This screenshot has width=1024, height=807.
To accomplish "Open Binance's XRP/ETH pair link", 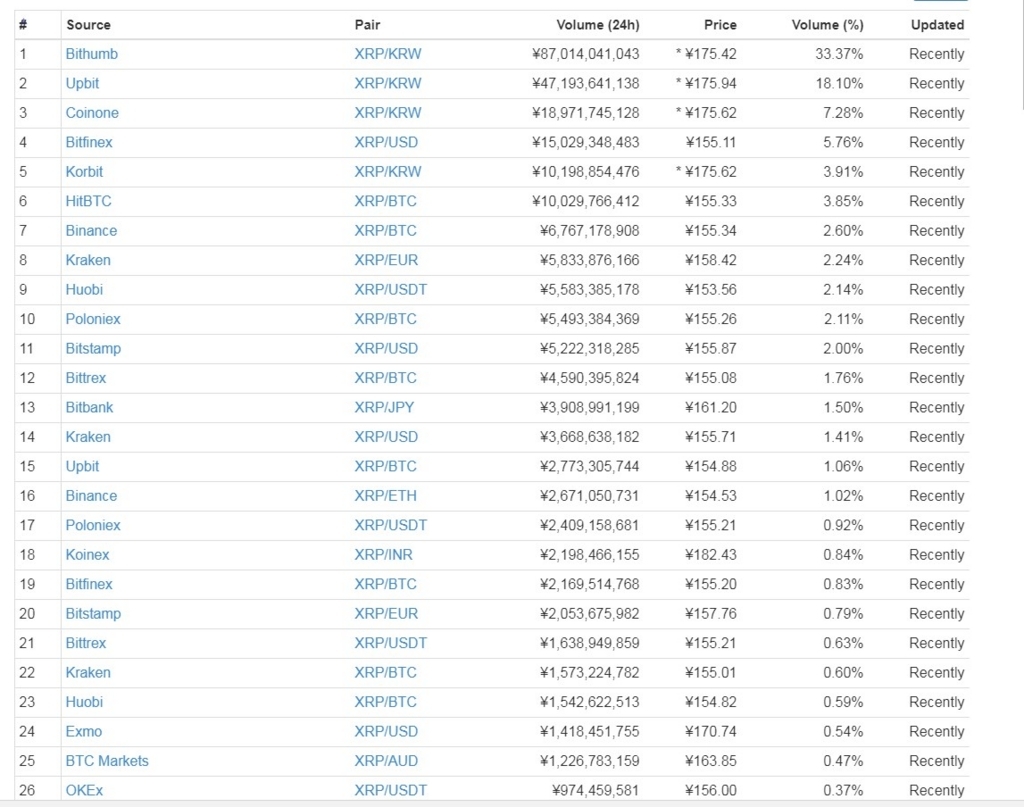I will click(385, 496).
